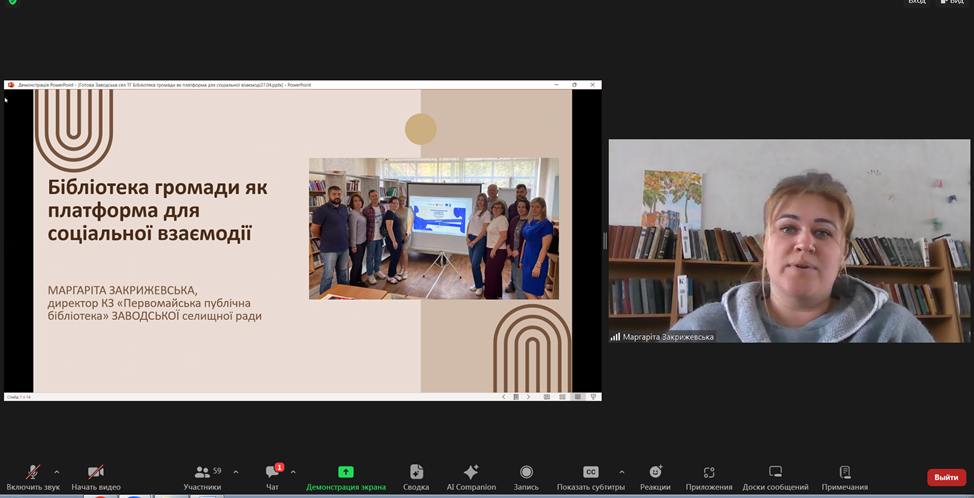Open the Реакции reactions menu
The width and height of the screenshot is (974, 498).
pos(655,478)
